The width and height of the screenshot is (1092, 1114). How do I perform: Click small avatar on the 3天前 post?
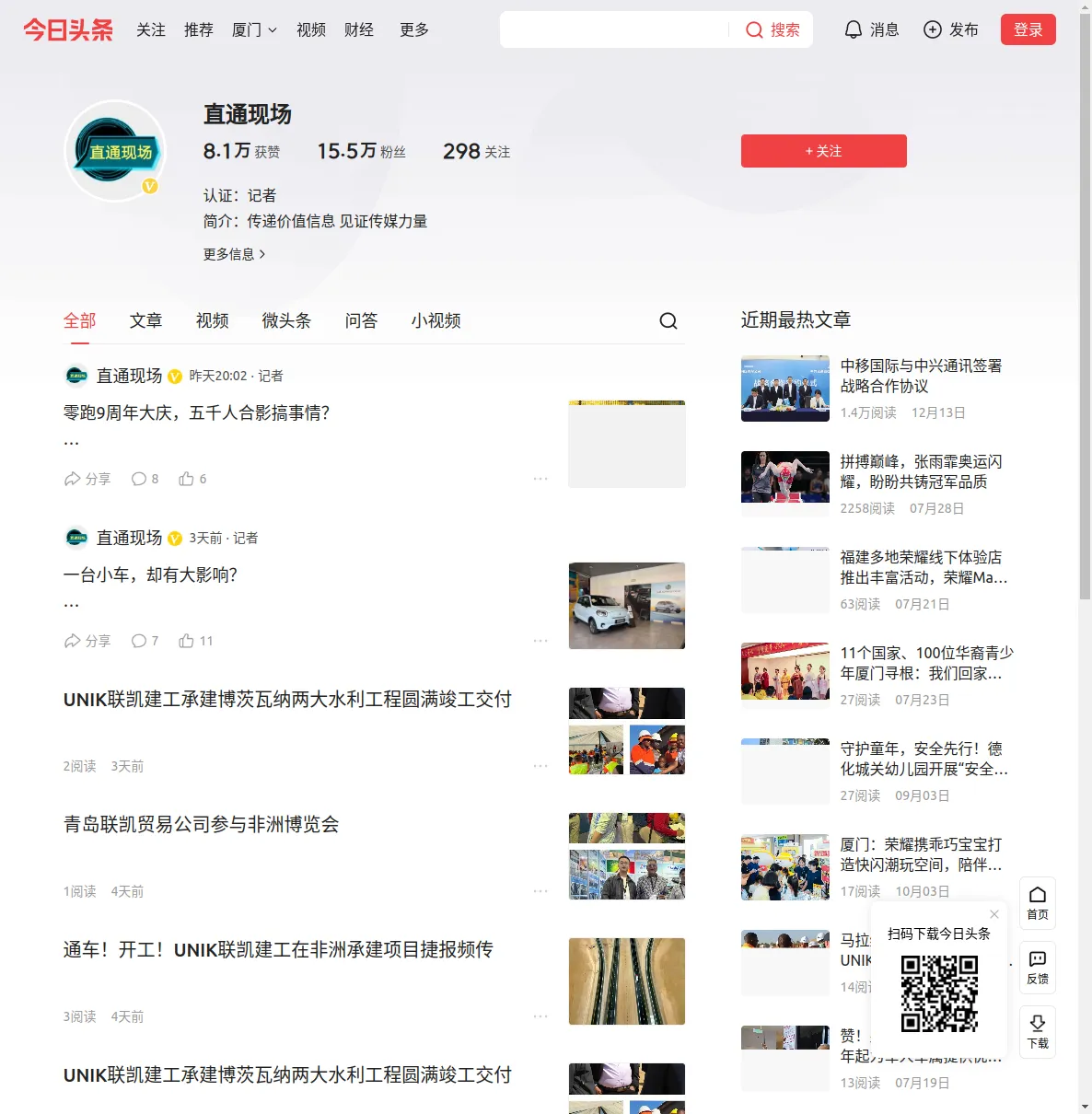click(76, 538)
